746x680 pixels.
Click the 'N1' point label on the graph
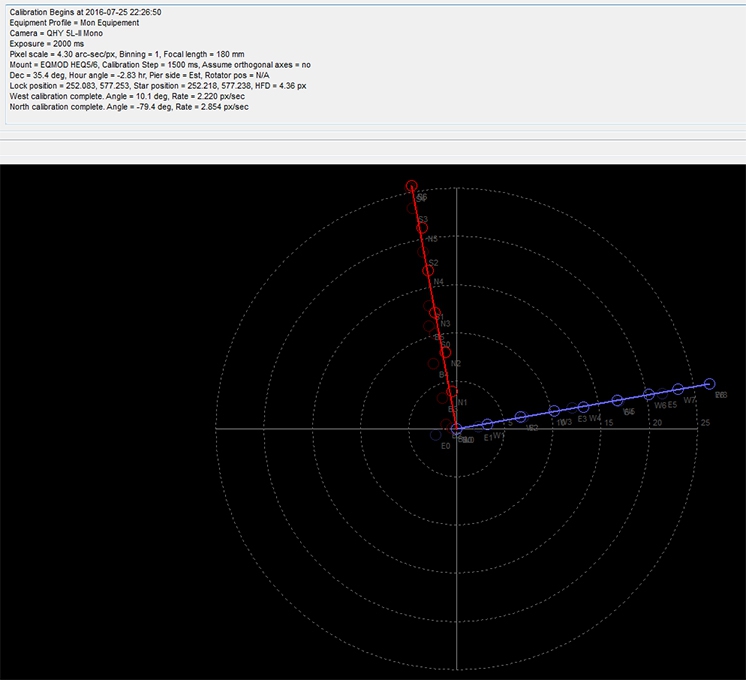point(462,403)
